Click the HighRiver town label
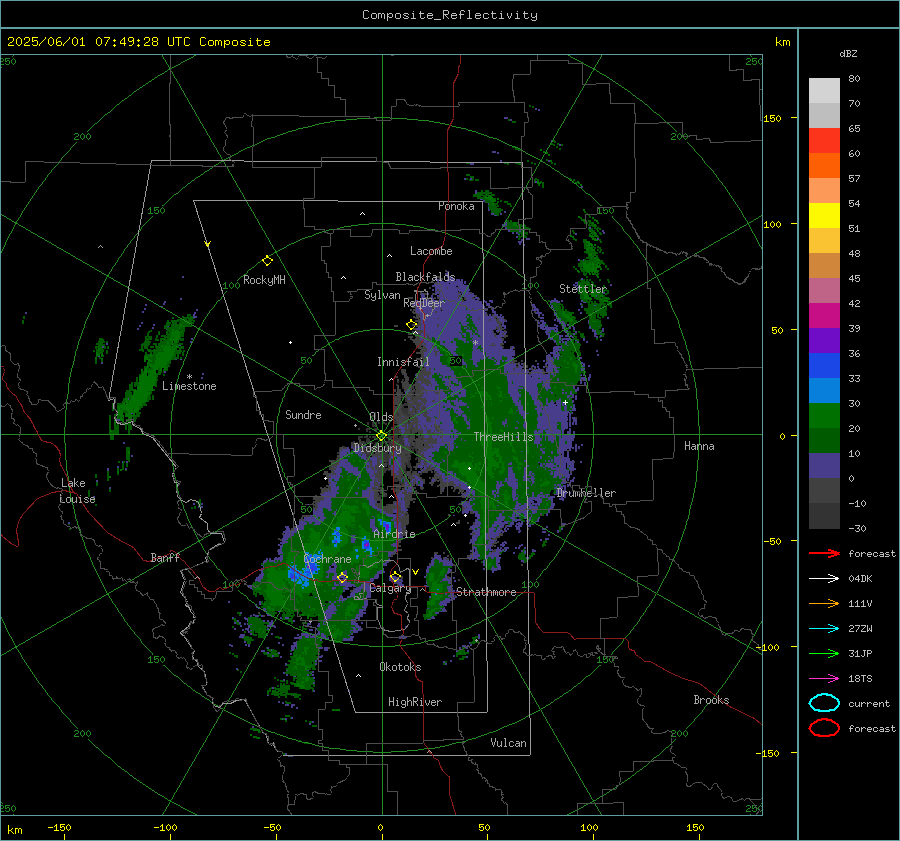Viewport: 900px width, 841px height. [x=415, y=702]
